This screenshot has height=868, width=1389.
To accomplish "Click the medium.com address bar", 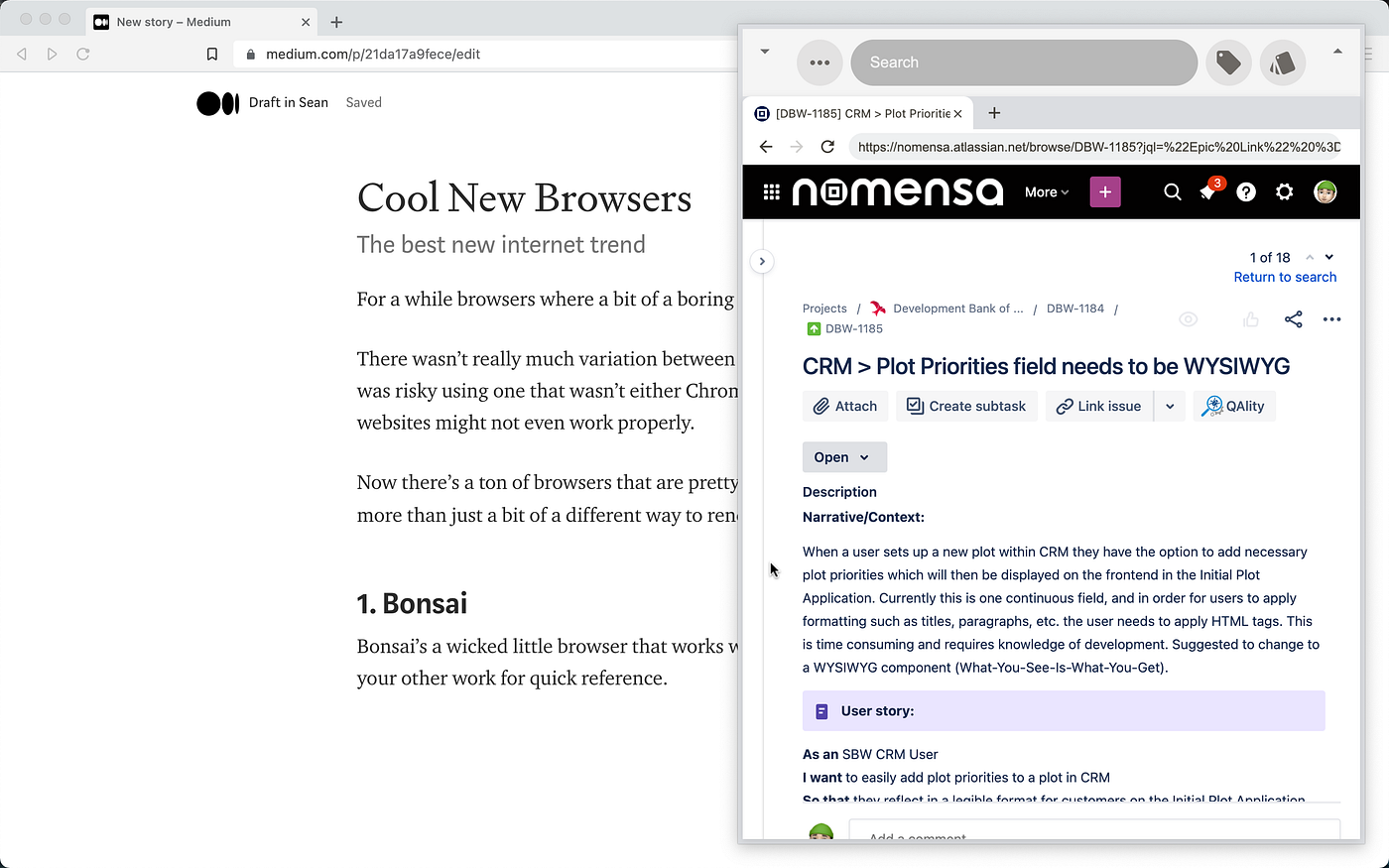I will tap(486, 55).
